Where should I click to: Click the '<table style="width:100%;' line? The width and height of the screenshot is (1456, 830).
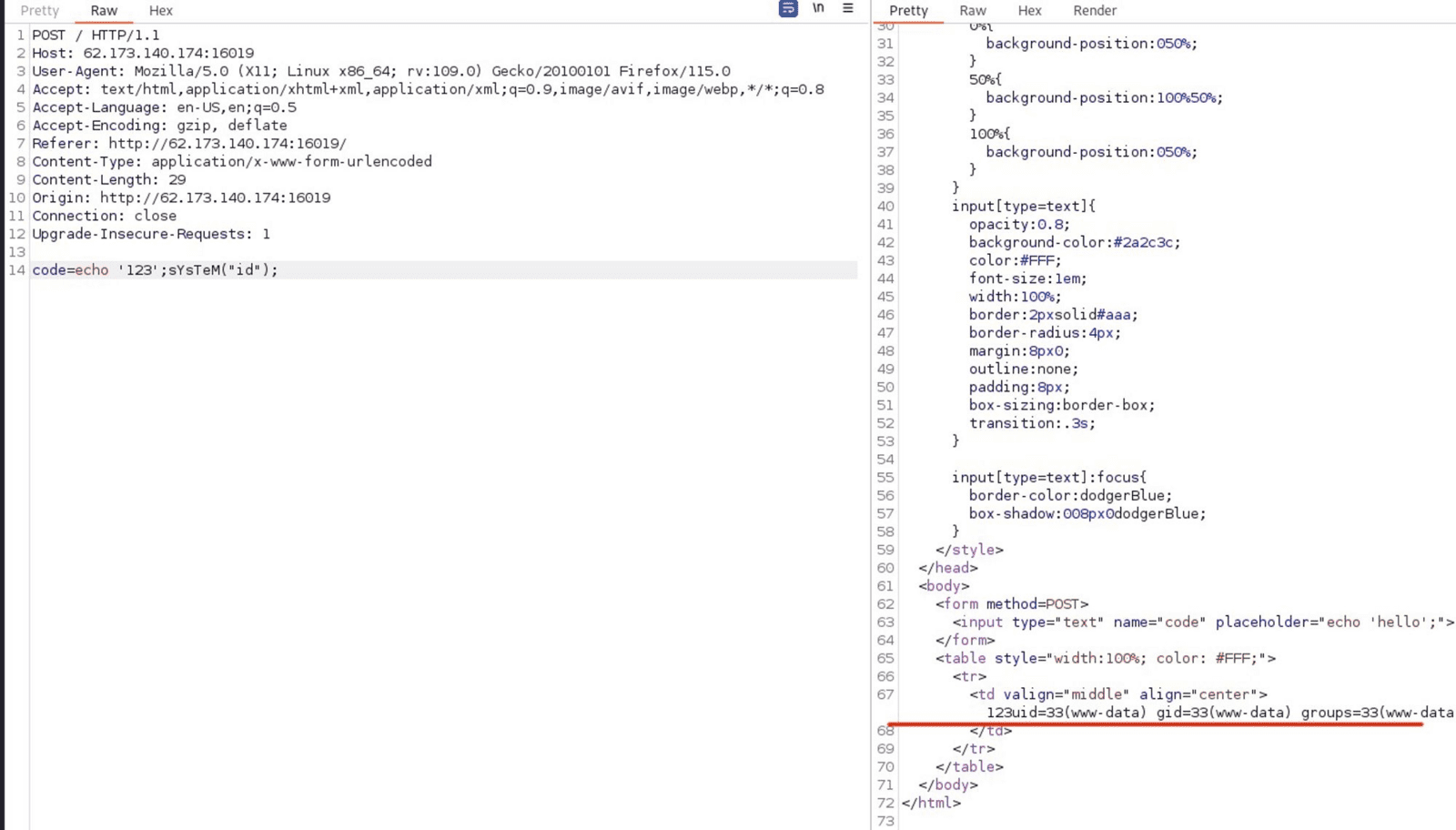pos(1106,659)
